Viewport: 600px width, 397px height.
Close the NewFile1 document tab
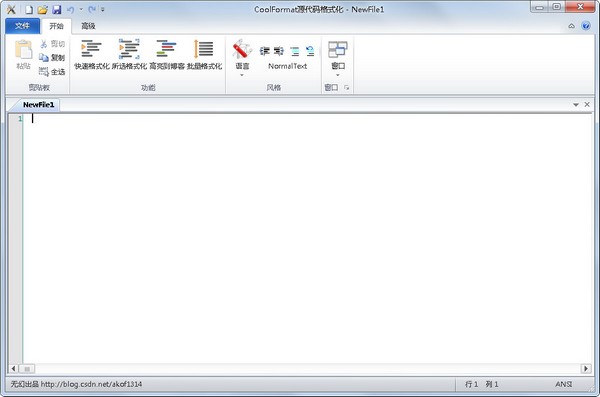click(x=587, y=105)
